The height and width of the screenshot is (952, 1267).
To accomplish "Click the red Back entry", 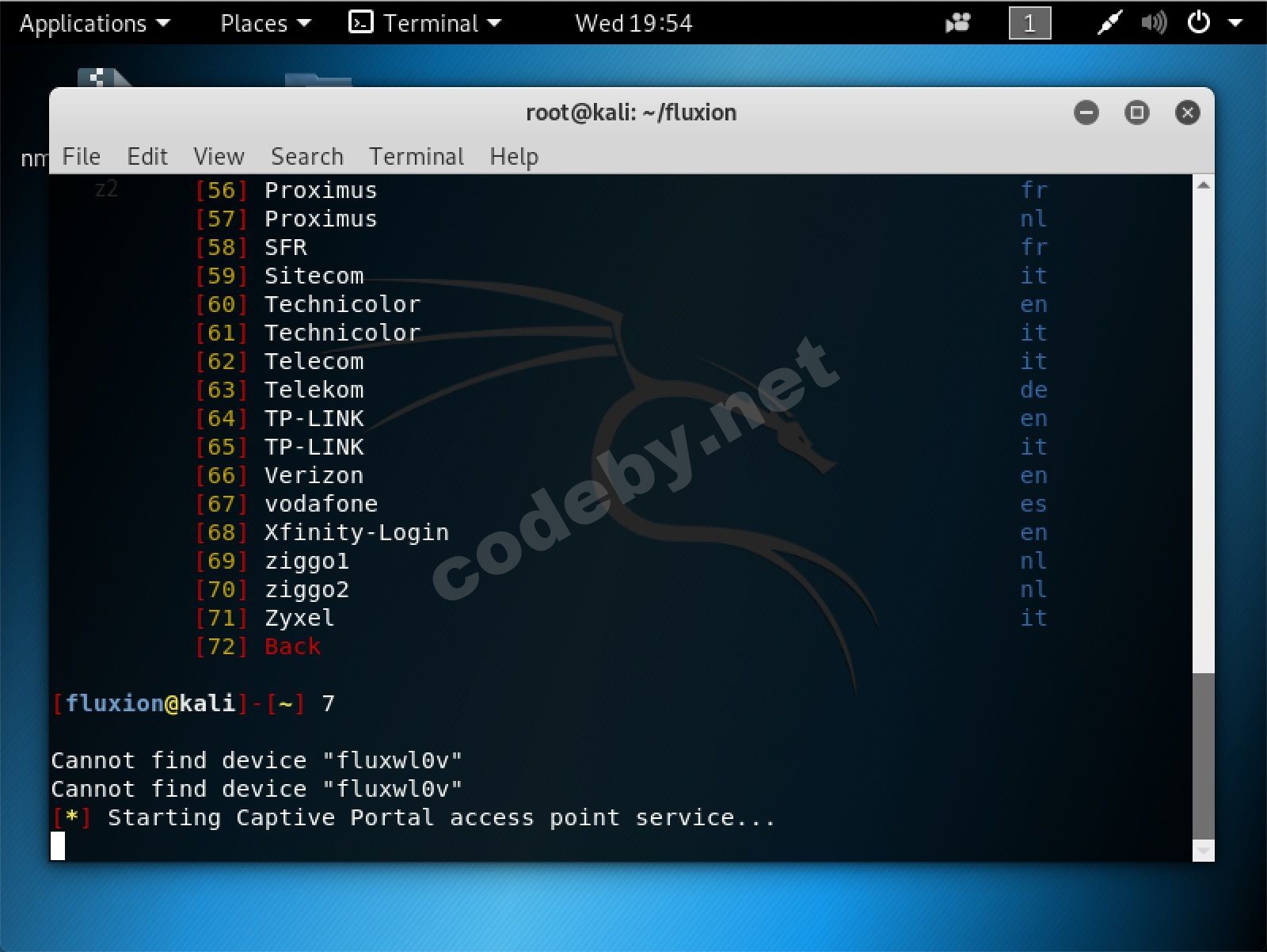I will (292, 646).
